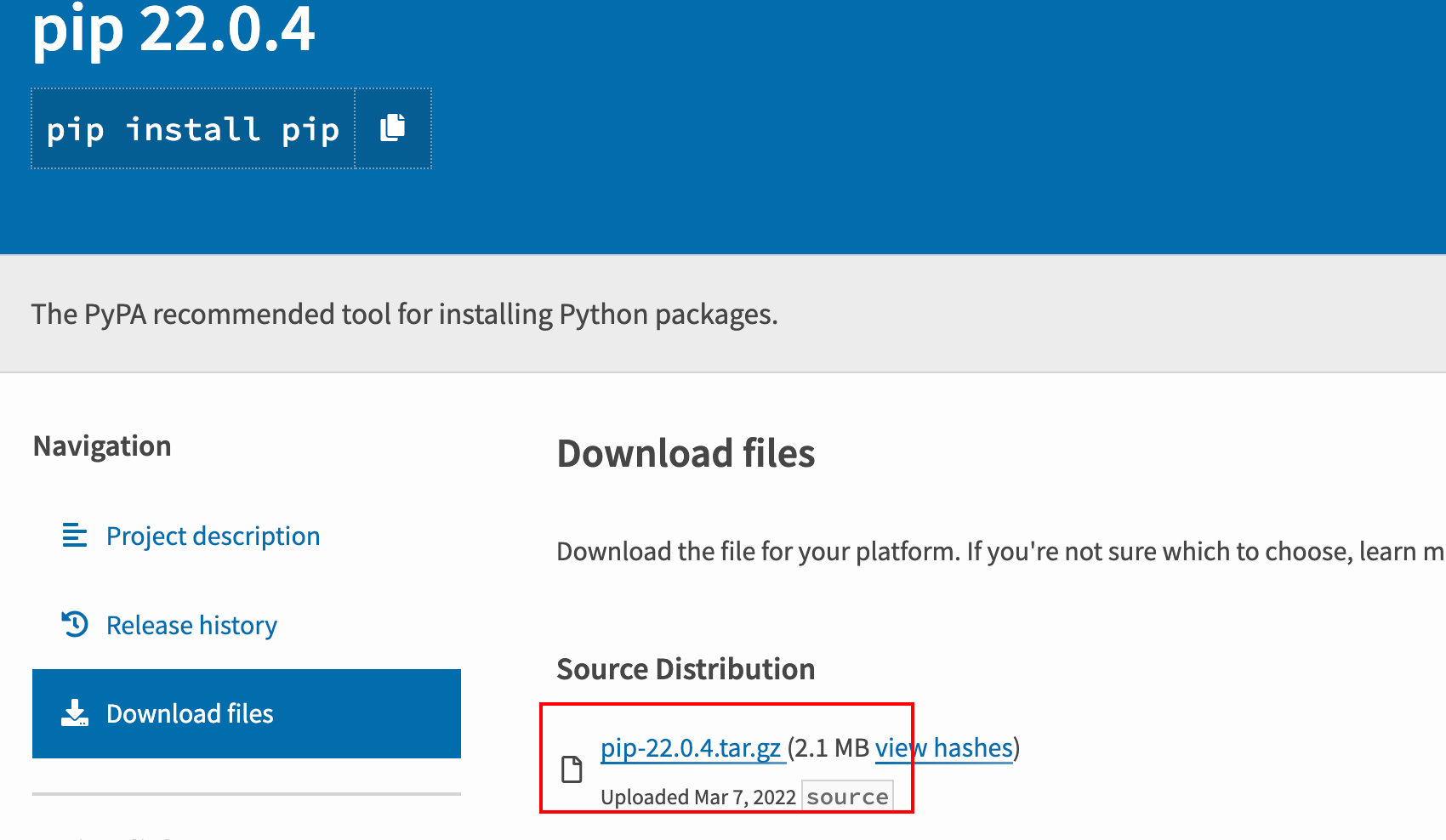The height and width of the screenshot is (840, 1446).
Task: Go to the Release history section
Action: click(191, 626)
